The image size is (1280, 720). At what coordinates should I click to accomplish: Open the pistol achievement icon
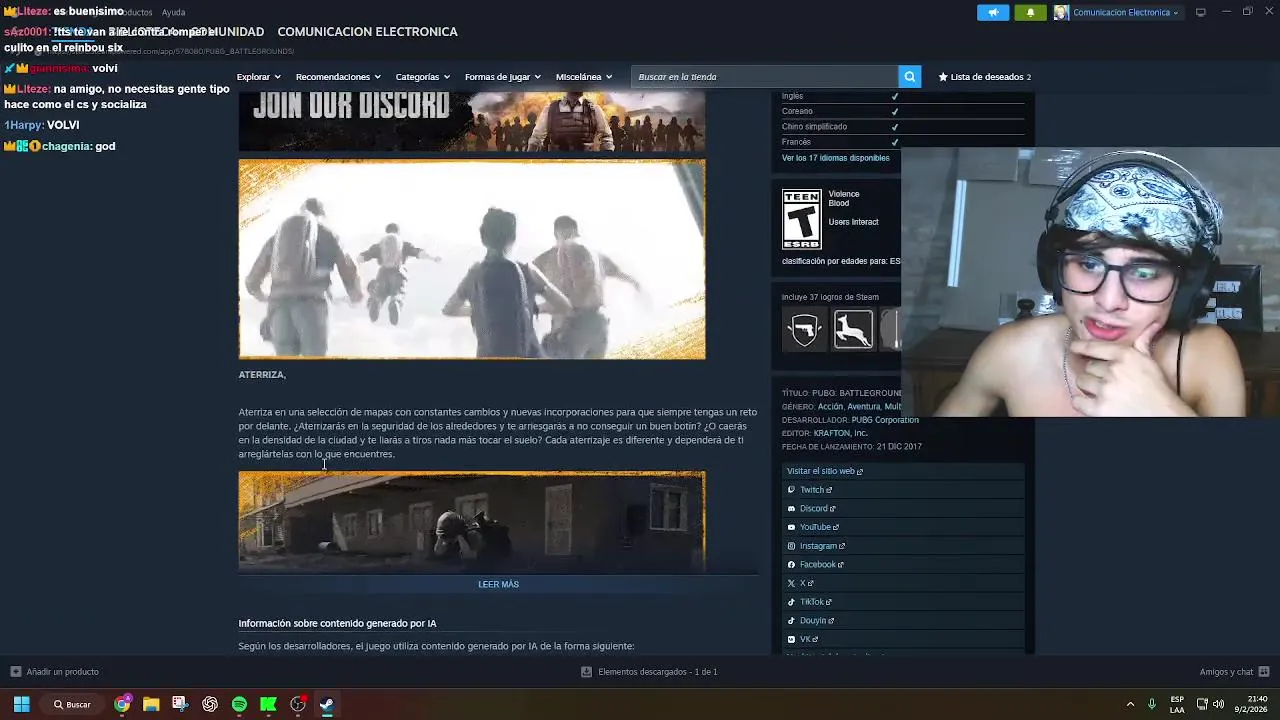click(x=805, y=329)
